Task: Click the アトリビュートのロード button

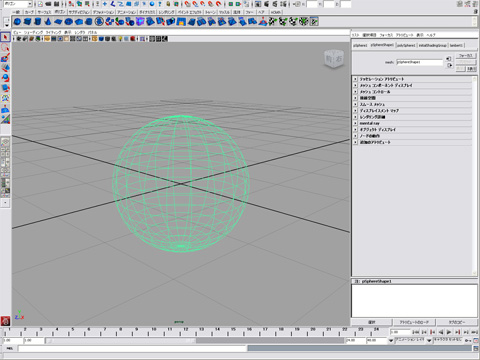Action: [x=414, y=322]
